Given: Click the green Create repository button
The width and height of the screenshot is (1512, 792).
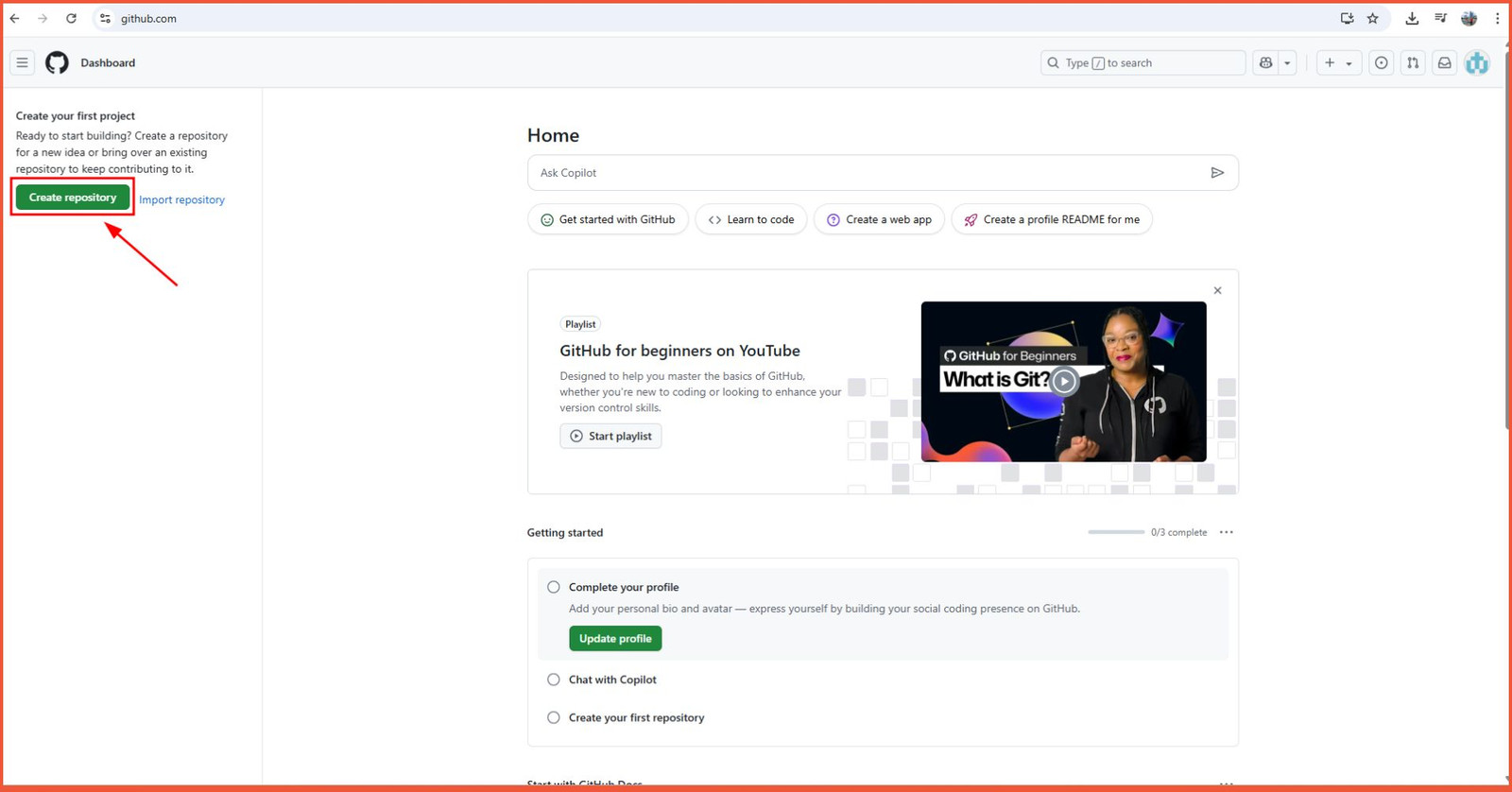Looking at the screenshot, I should pyautogui.click(x=73, y=198).
